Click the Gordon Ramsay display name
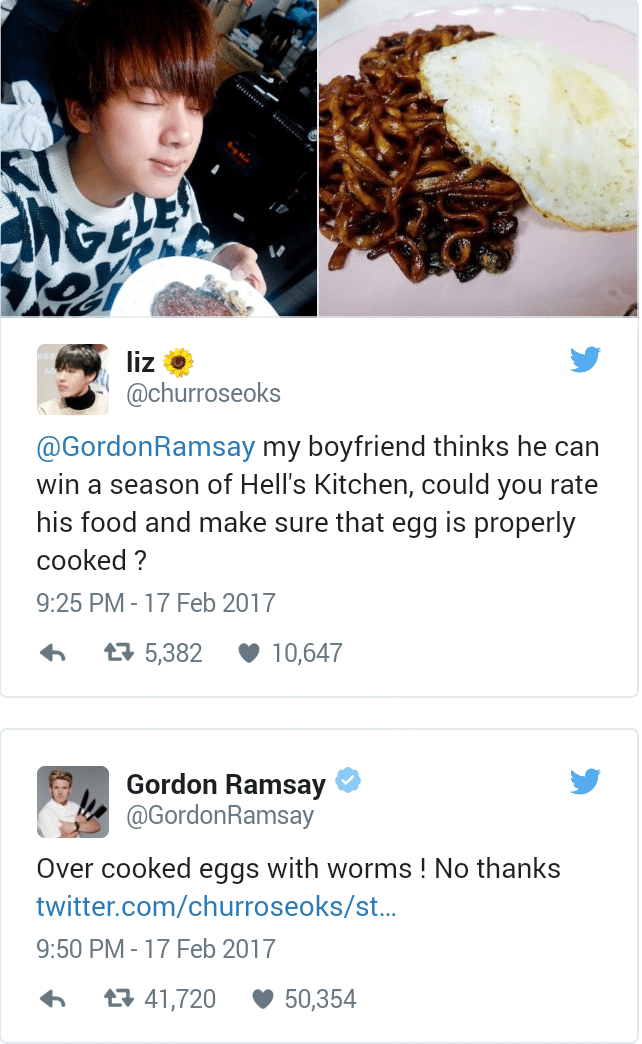The height and width of the screenshot is (1044, 642). [x=226, y=784]
